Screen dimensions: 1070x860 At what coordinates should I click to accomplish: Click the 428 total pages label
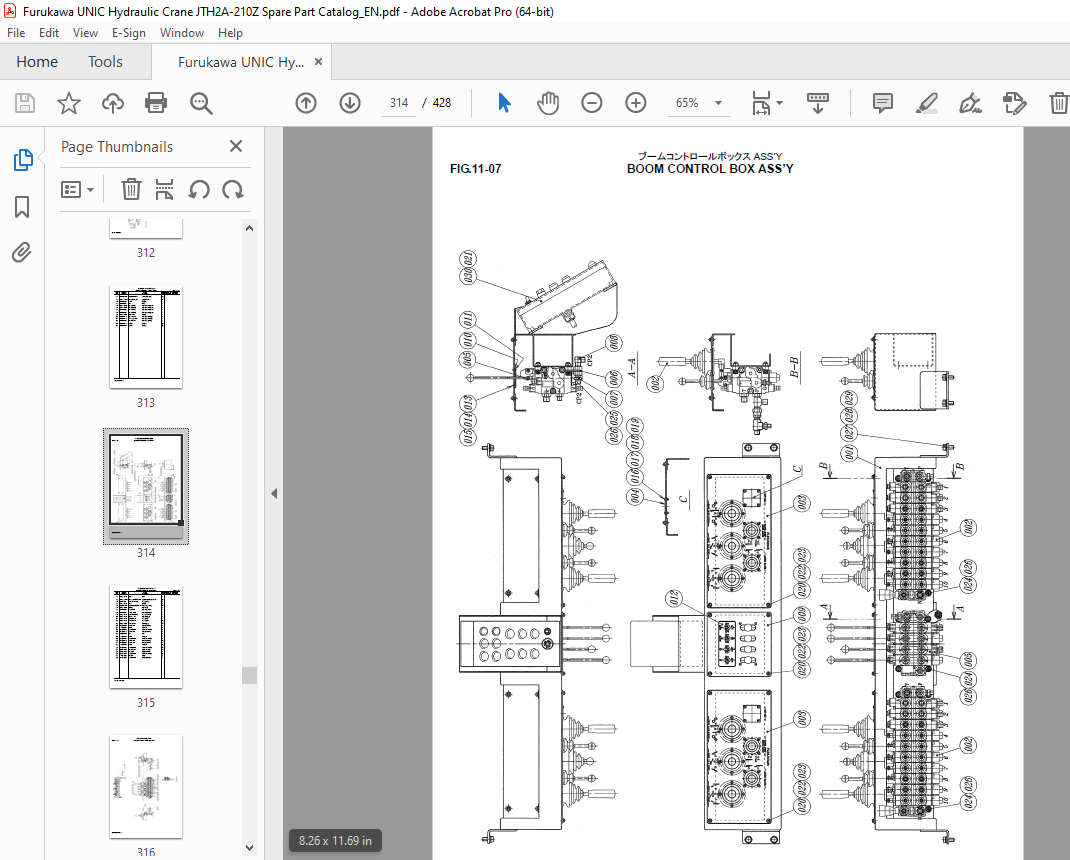[x=442, y=103]
